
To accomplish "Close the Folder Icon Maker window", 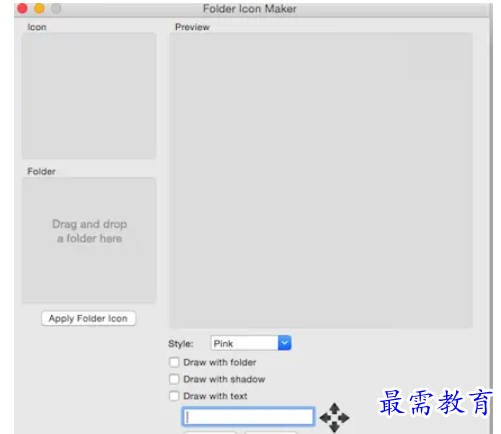I will point(22,8).
